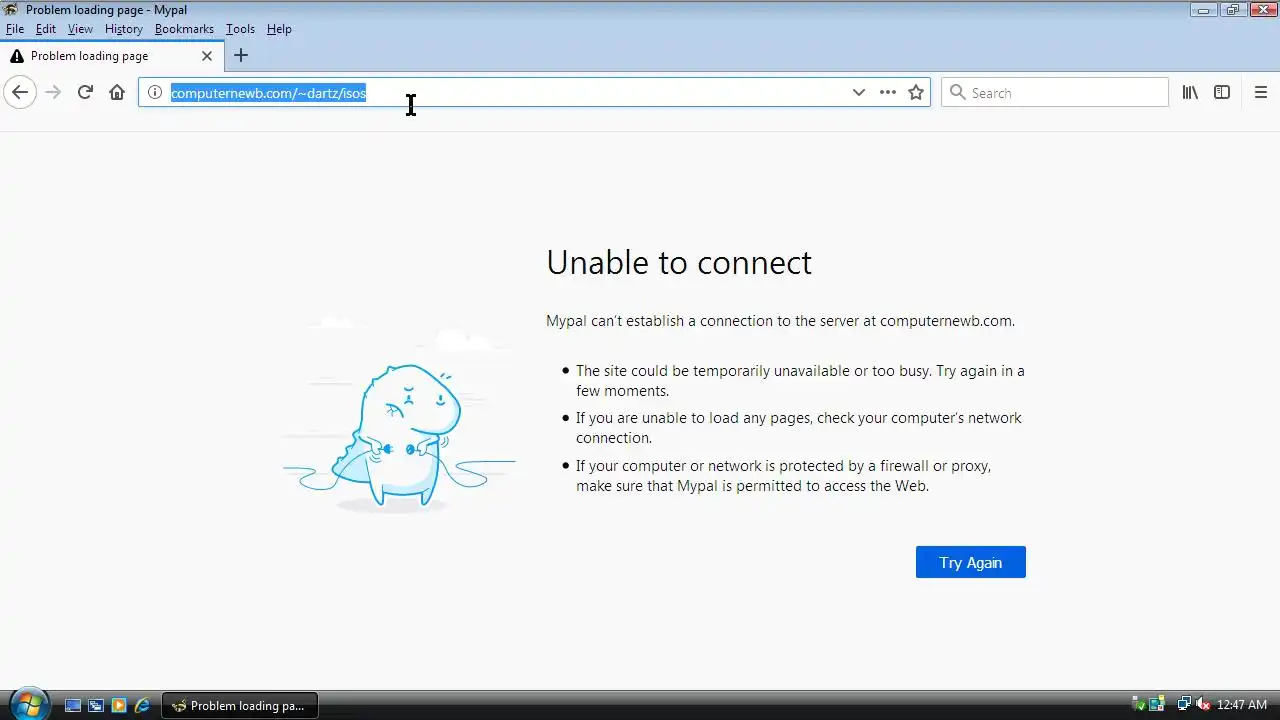
Task: Click Switch between windows quick launch icon
Action: point(96,706)
